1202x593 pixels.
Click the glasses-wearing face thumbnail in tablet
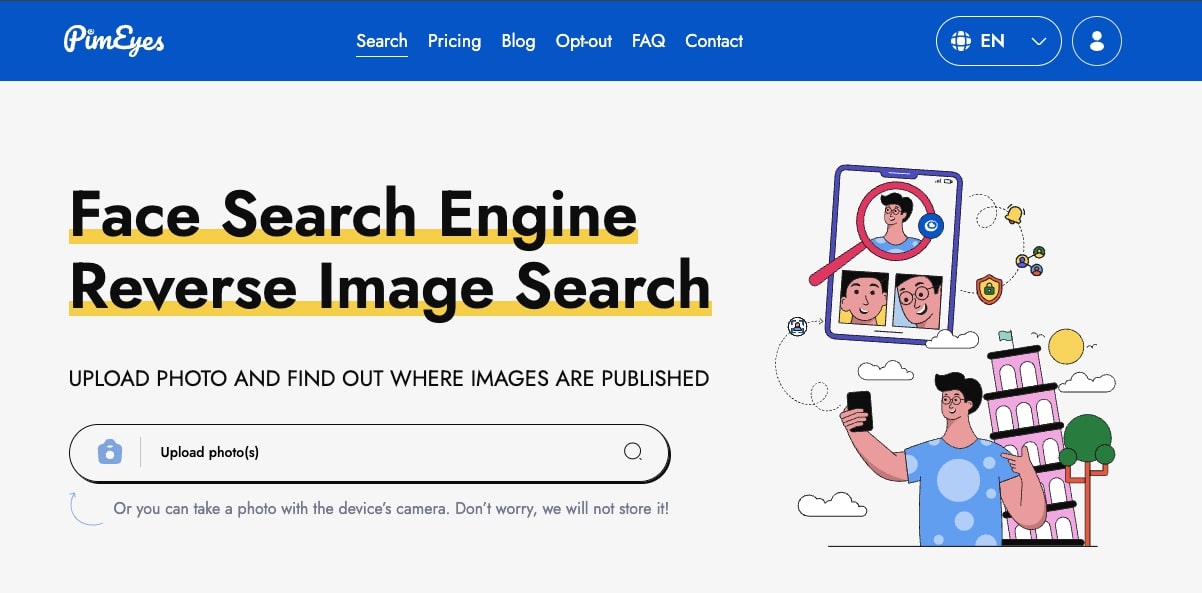[918, 300]
